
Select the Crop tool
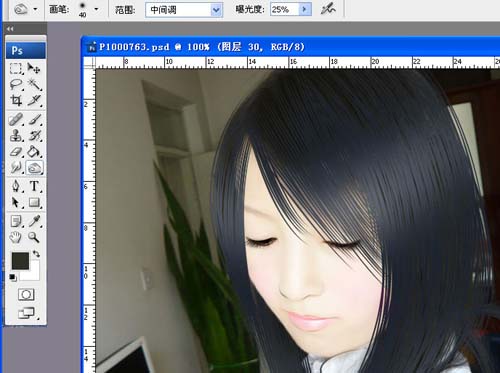16,100
